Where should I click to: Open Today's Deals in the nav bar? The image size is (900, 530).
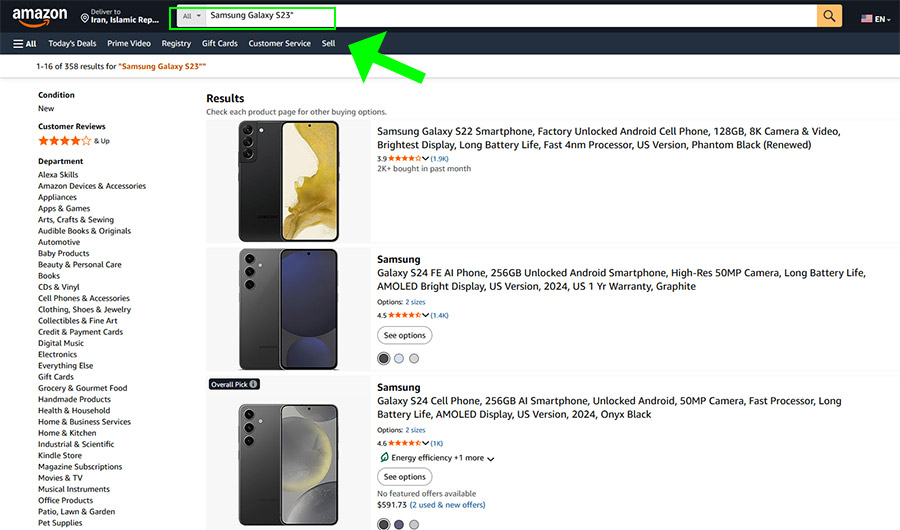tap(72, 44)
